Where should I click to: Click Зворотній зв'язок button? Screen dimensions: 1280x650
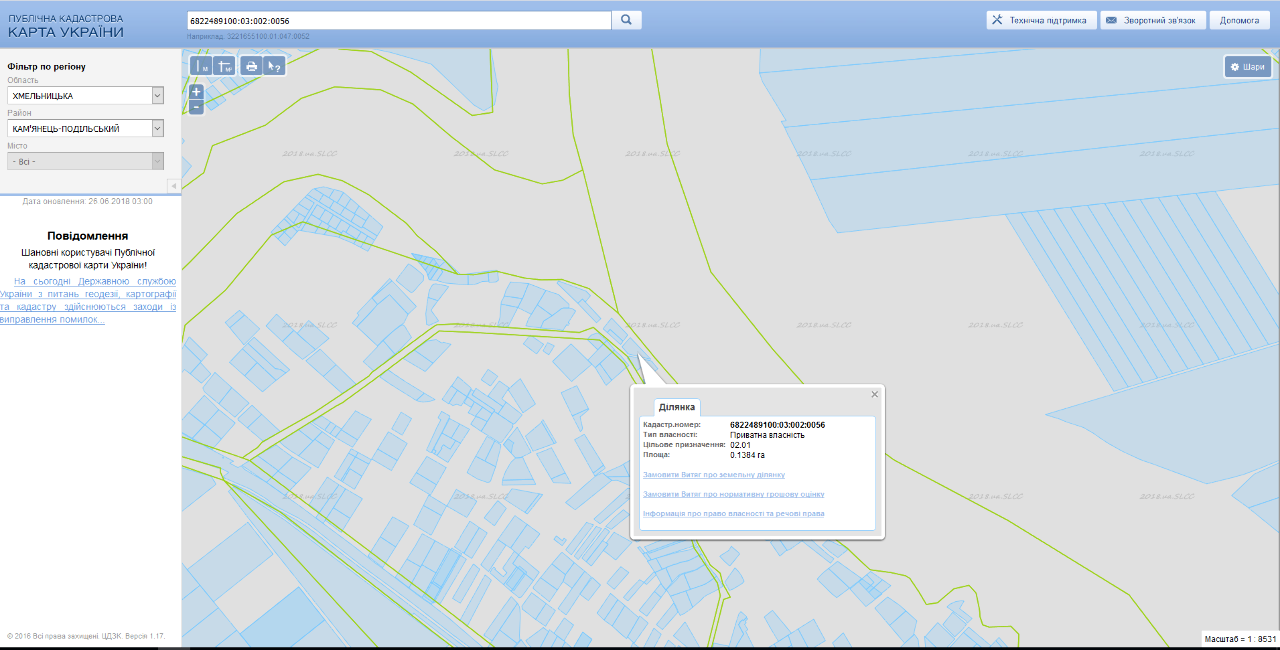[1152, 20]
